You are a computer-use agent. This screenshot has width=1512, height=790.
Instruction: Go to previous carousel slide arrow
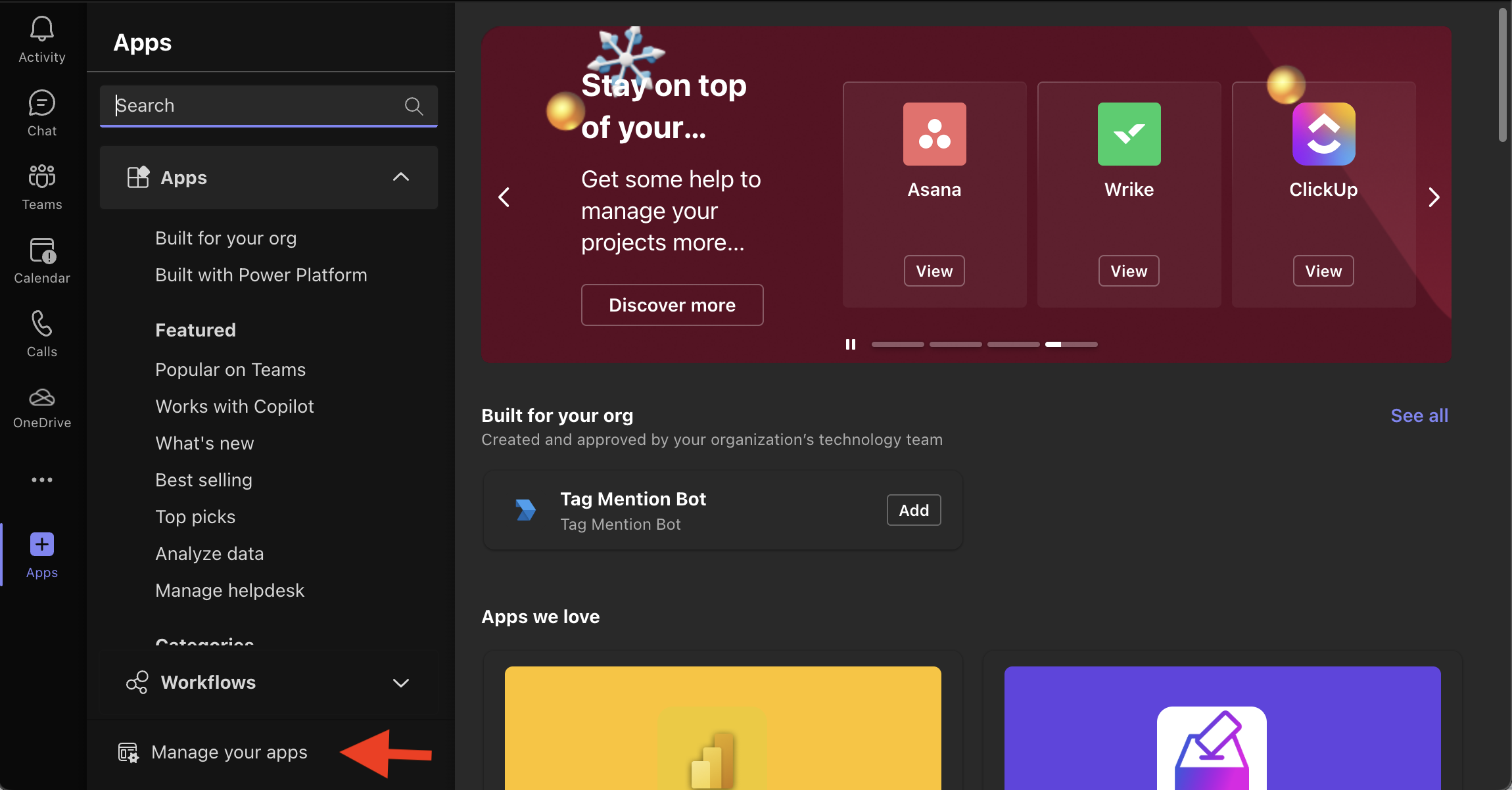coord(504,197)
